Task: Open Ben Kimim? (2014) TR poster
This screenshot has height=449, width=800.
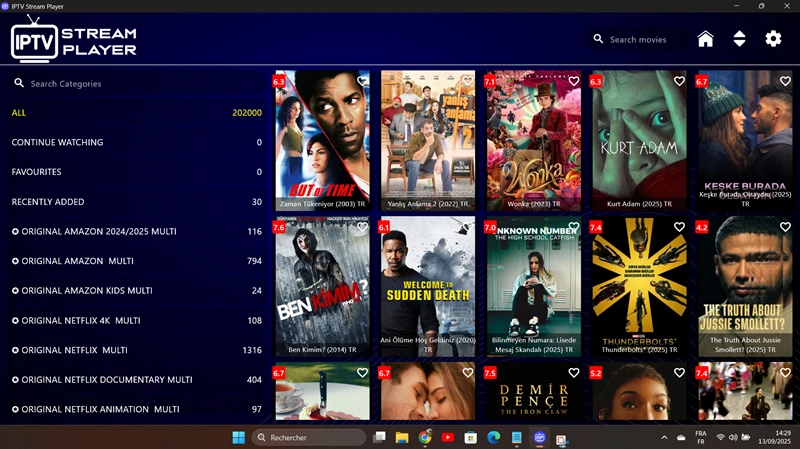Action: pos(322,286)
